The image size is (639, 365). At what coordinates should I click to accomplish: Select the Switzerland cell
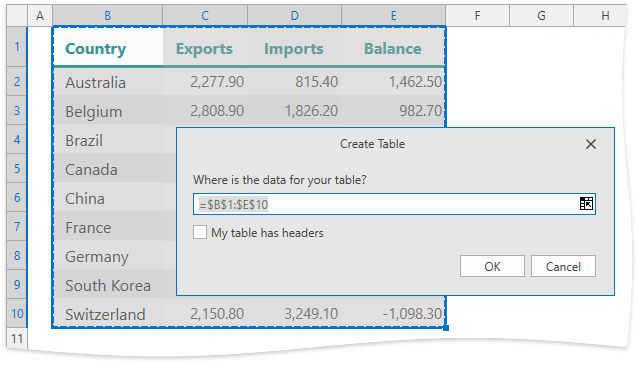[108, 313]
